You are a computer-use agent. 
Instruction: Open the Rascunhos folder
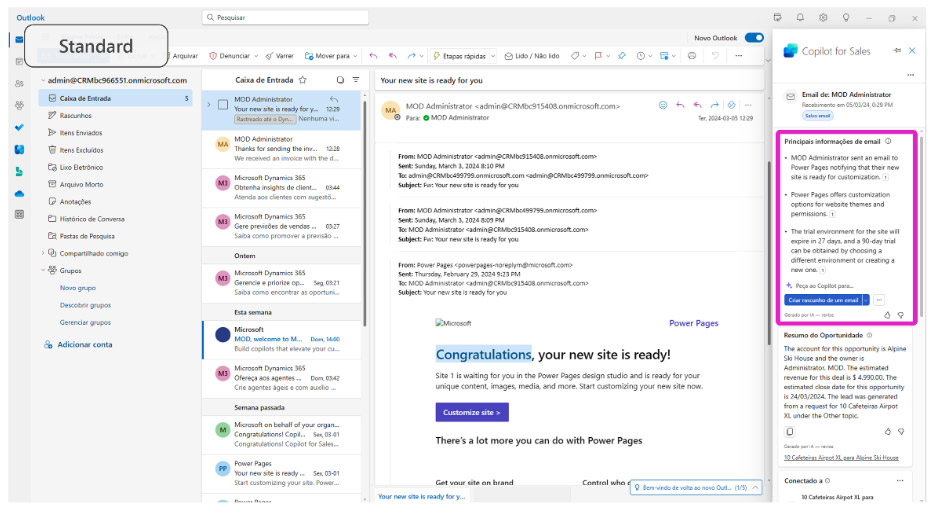(x=76, y=115)
